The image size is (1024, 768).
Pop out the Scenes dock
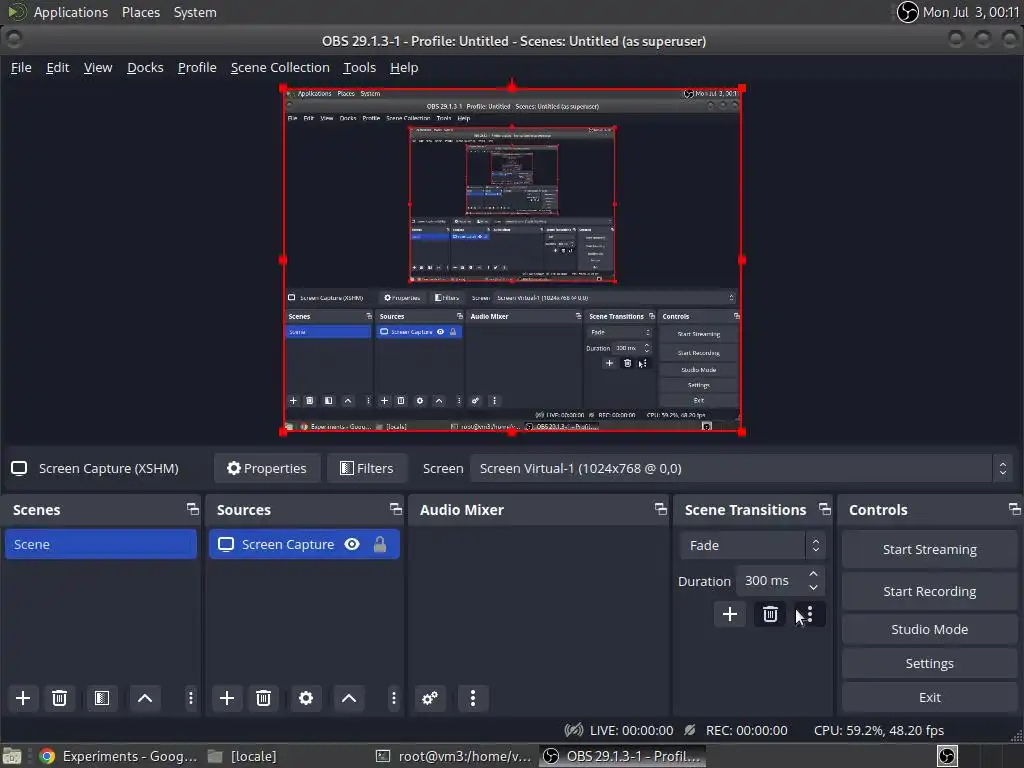pos(193,509)
